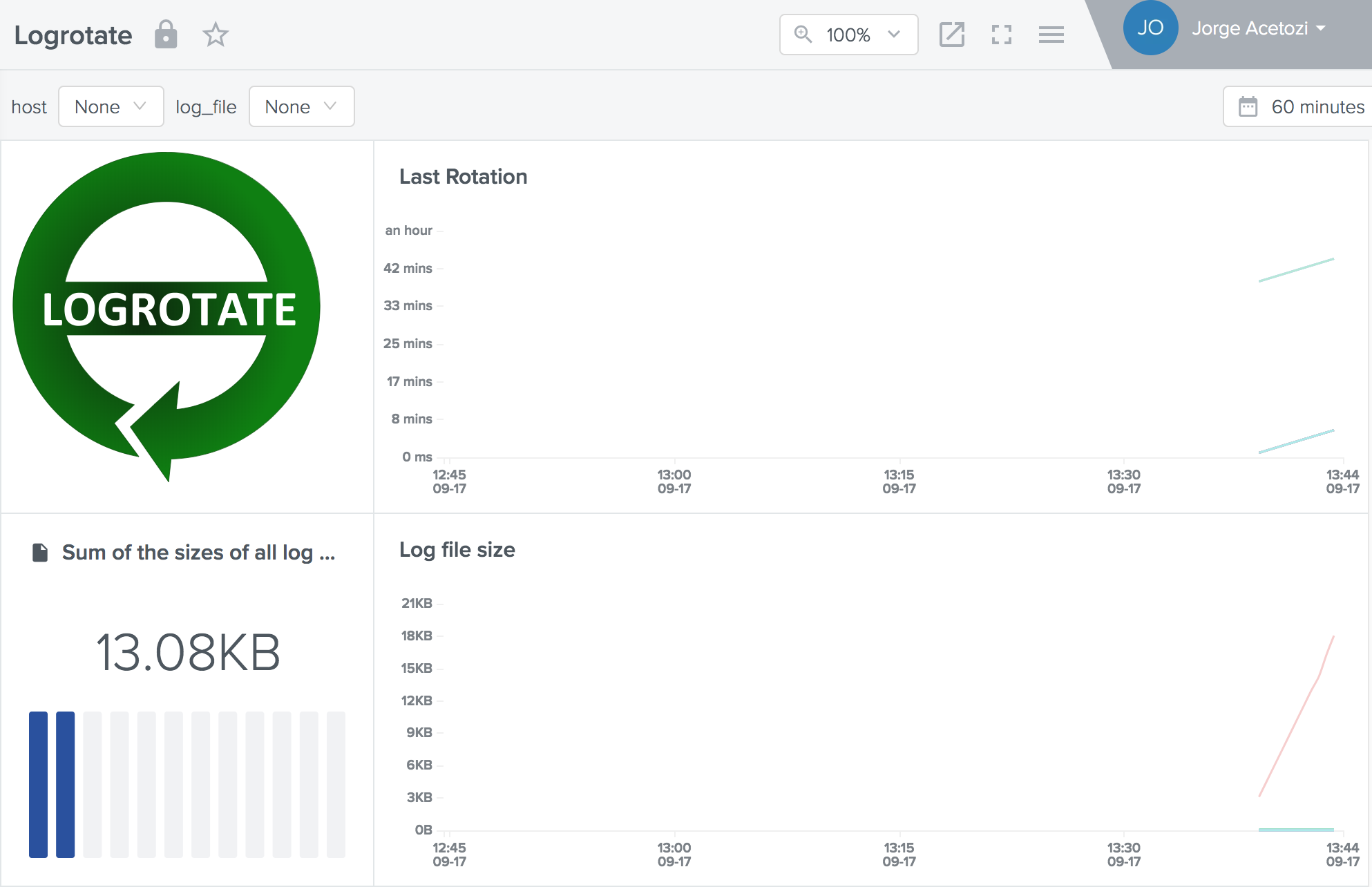Open the Jorge Acetozi account menu
This screenshot has width=1372, height=887.
1258,28
